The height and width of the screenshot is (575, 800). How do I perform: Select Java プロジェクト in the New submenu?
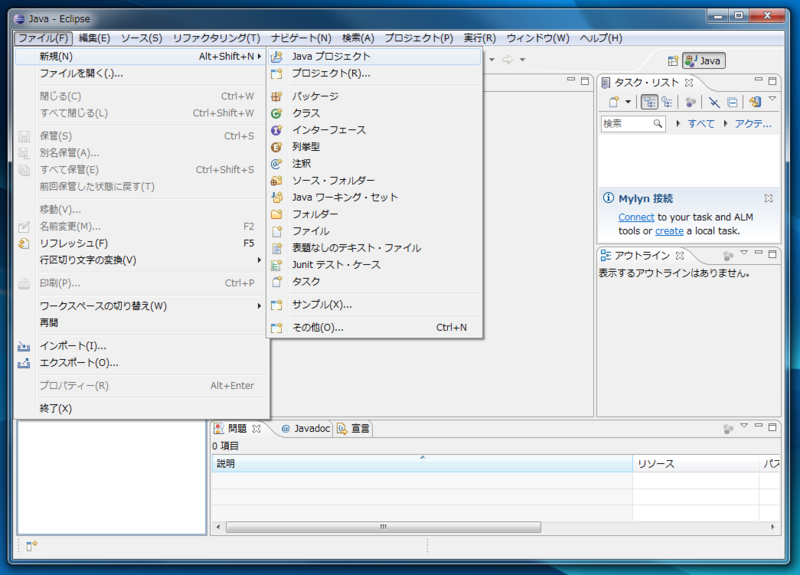tap(374, 56)
